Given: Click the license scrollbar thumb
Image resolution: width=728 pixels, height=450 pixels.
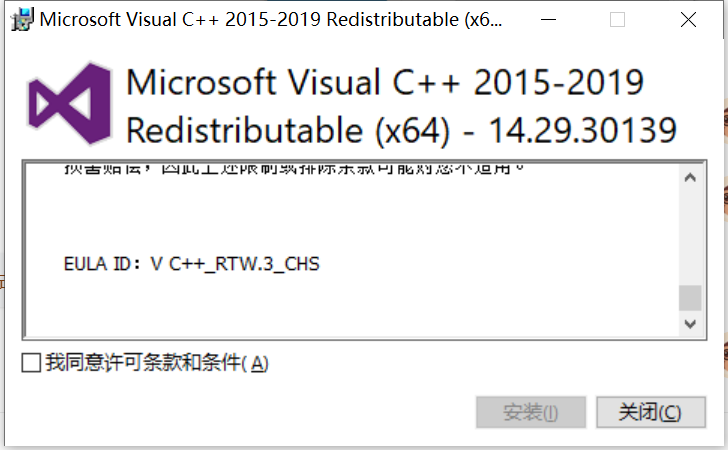Looking at the screenshot, I should click(x=690, y=298).
